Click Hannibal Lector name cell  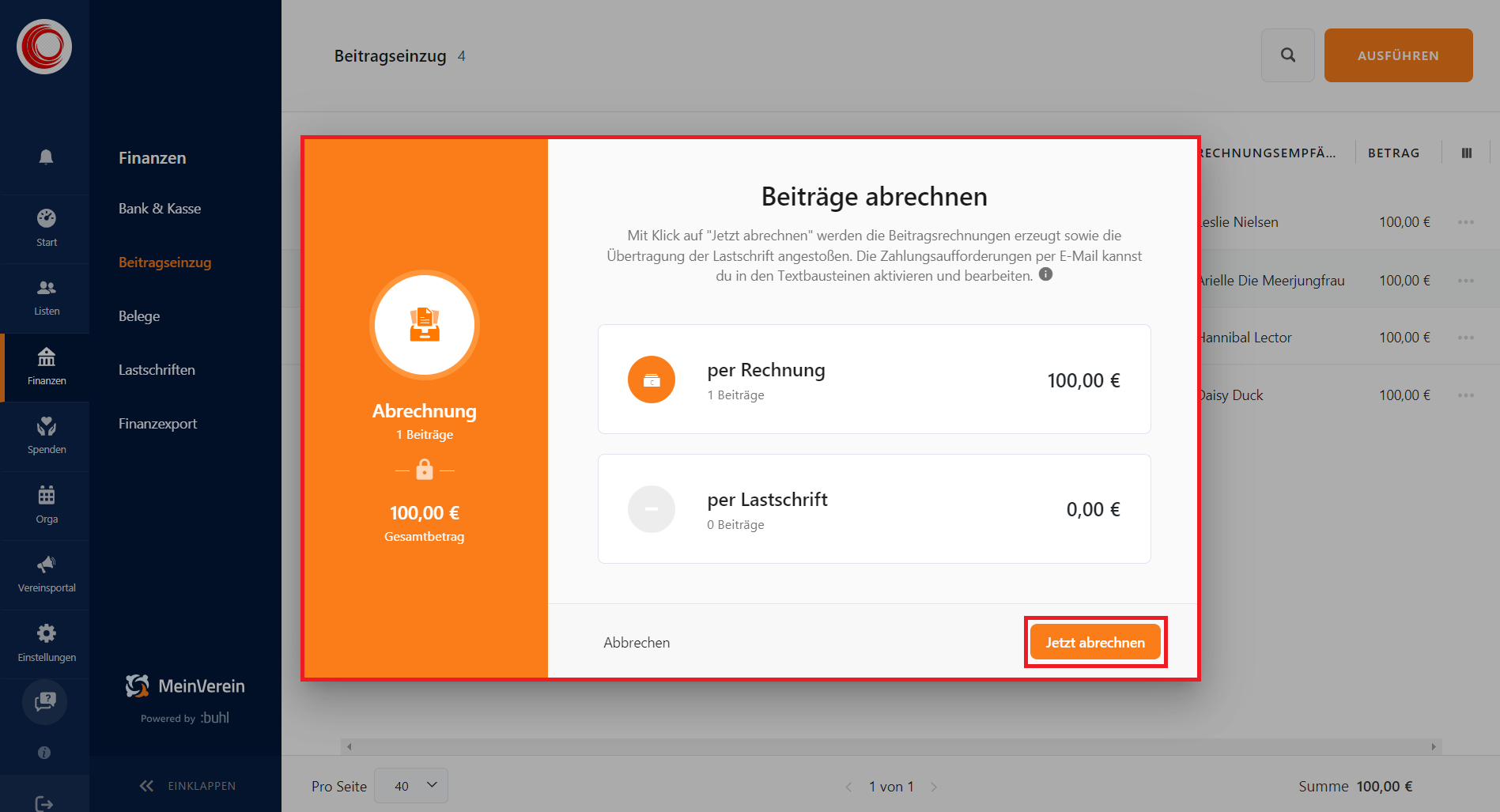point(1245,338)
